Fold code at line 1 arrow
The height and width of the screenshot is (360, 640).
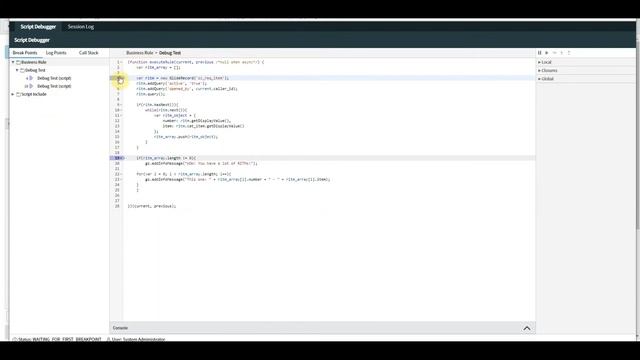pos(122,62)
